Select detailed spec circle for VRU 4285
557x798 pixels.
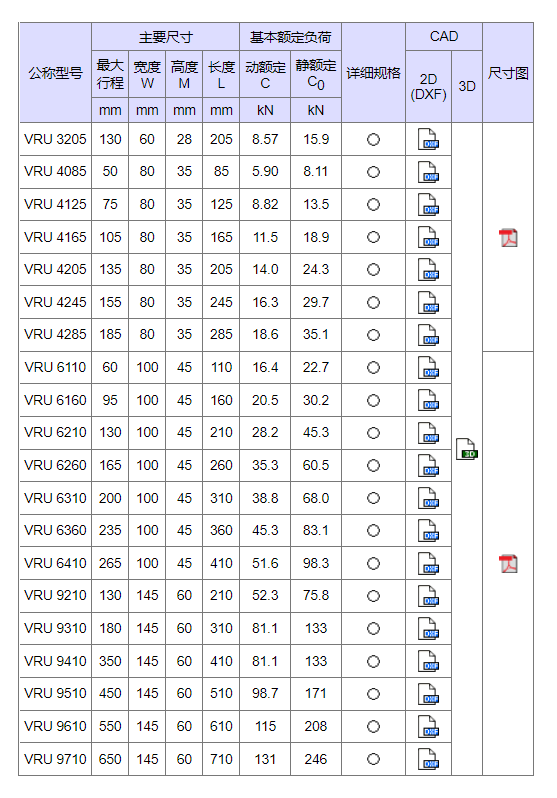(373, 335)
